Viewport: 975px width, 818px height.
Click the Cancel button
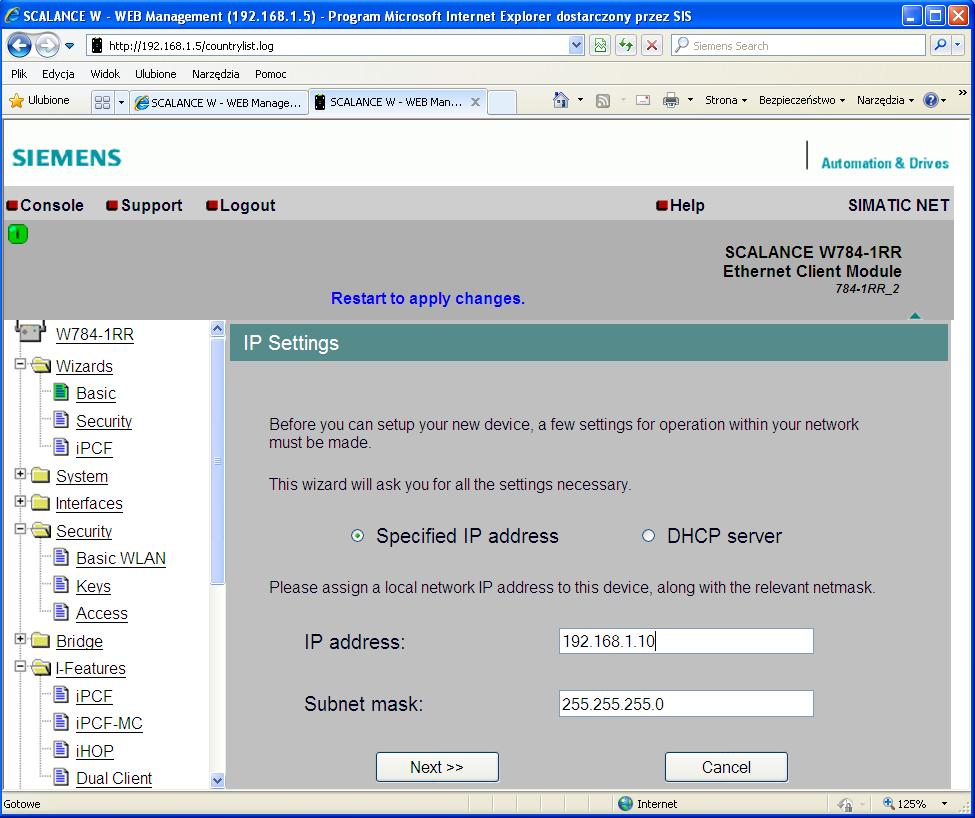[726, 767]
